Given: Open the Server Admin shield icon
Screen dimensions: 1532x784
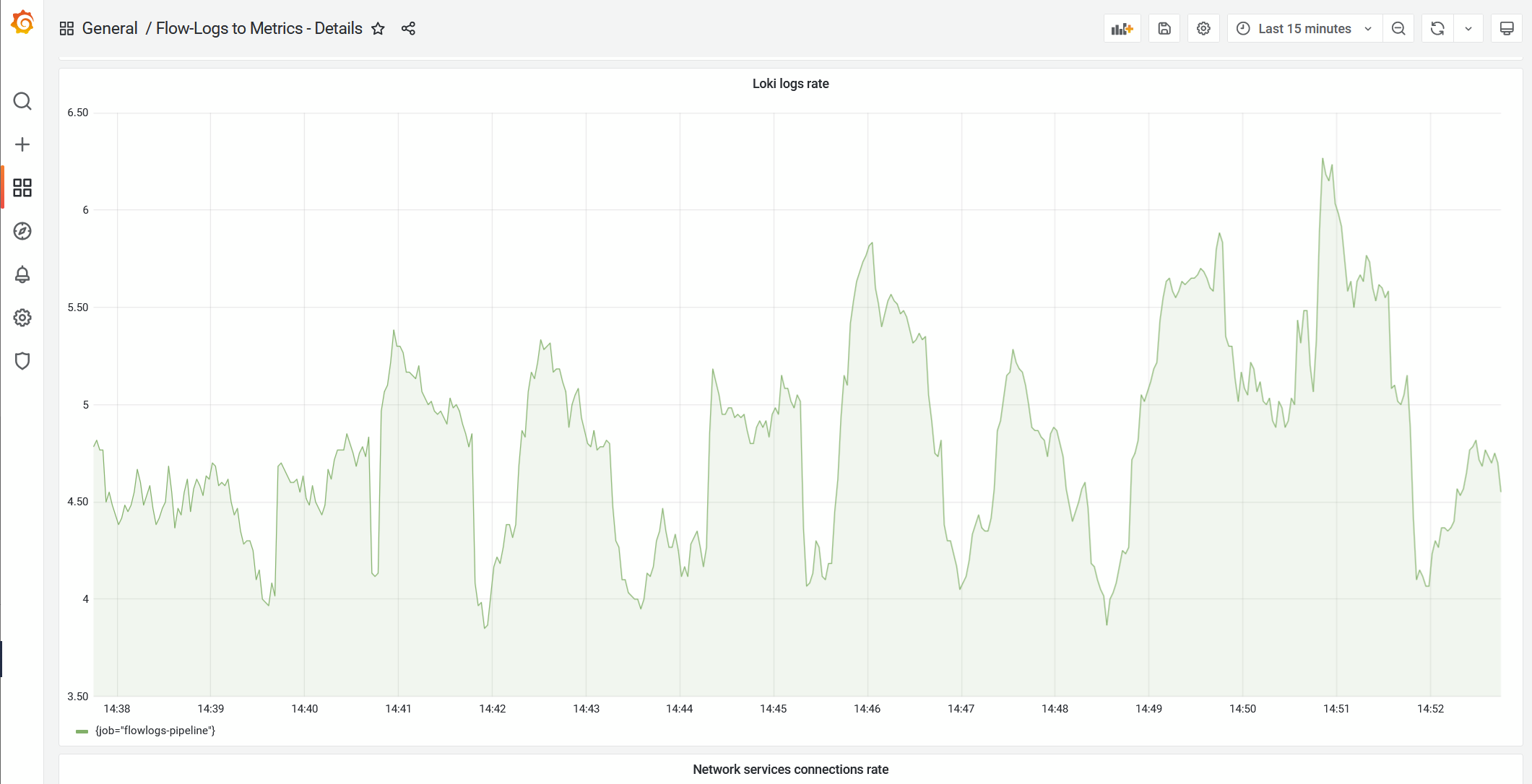Looking at the screenshot, I should click(22, 361).
